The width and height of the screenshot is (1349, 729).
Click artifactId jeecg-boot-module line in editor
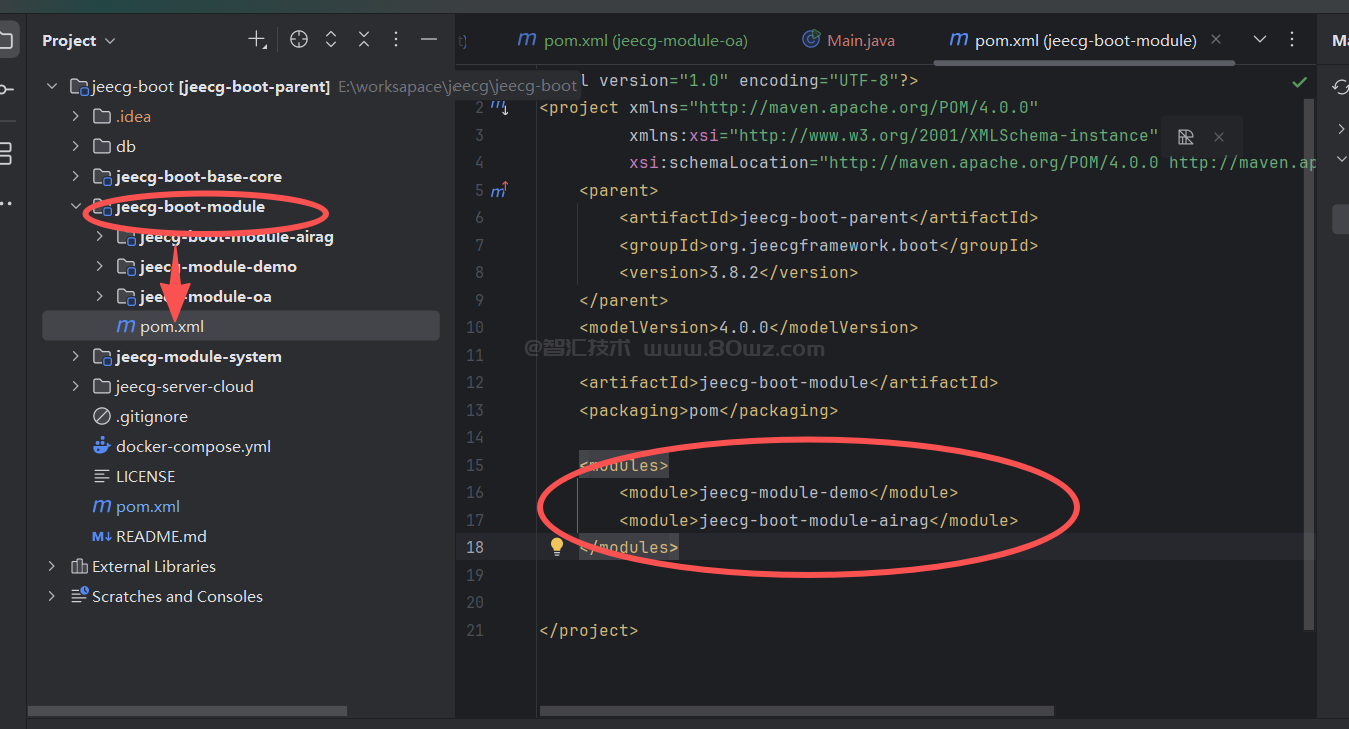[x=788, y=382]
